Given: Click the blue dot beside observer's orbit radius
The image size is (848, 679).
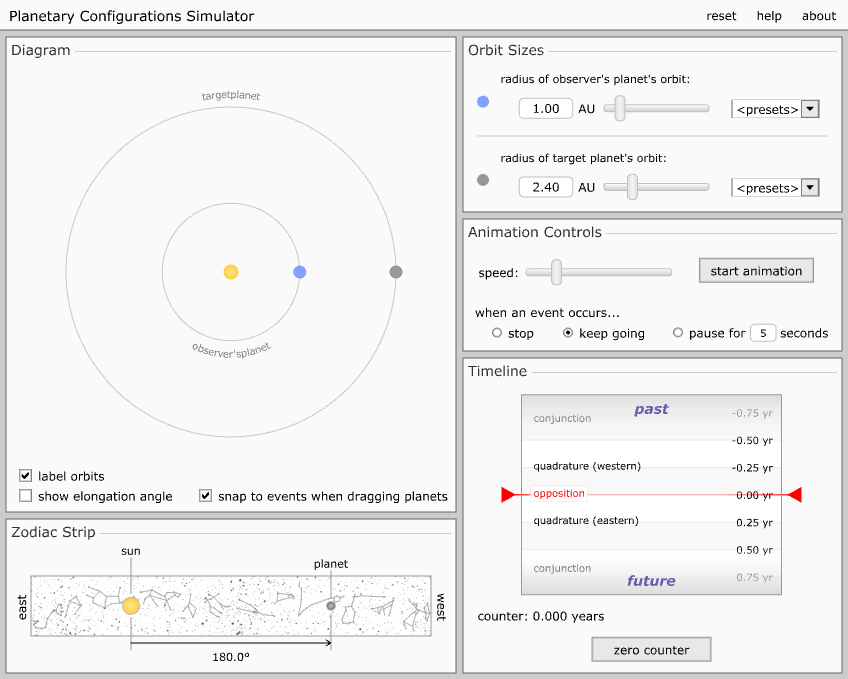Looking at the screenshot, I should pos(483,102).
